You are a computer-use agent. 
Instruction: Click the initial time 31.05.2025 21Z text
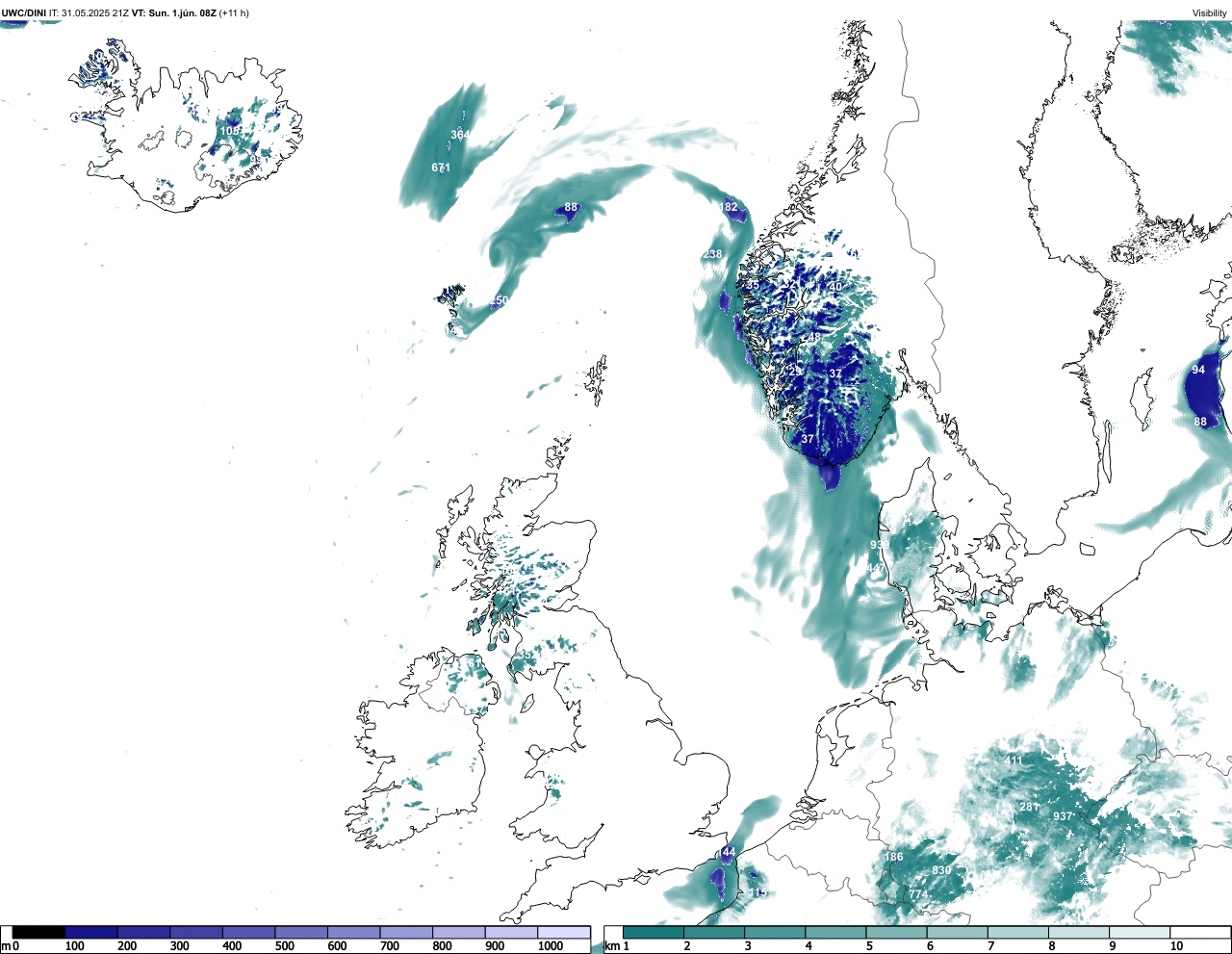pos(95,13)
